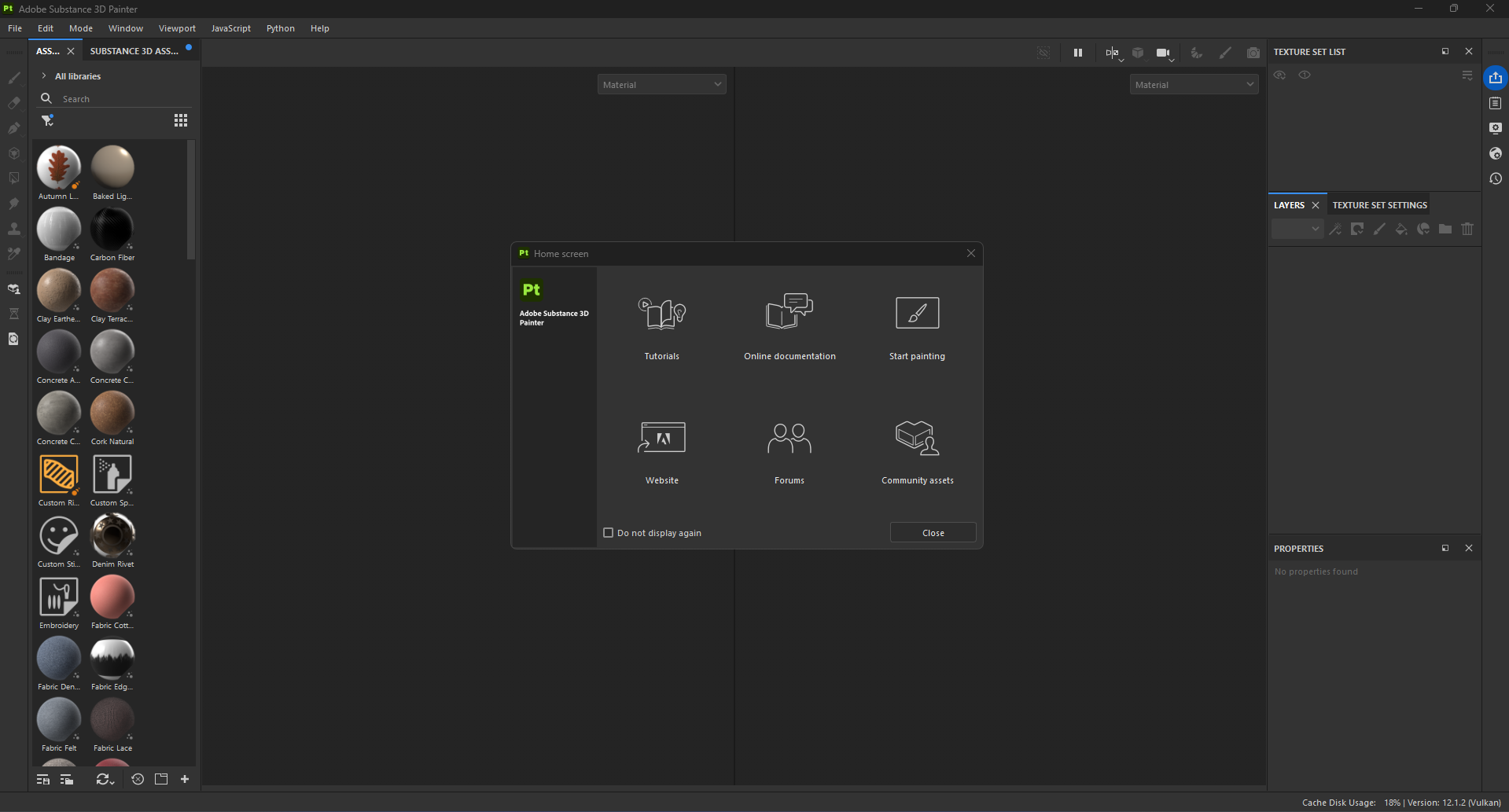Open the Viewport menu
Screen dimensions: 1509x812
point(177,28)
